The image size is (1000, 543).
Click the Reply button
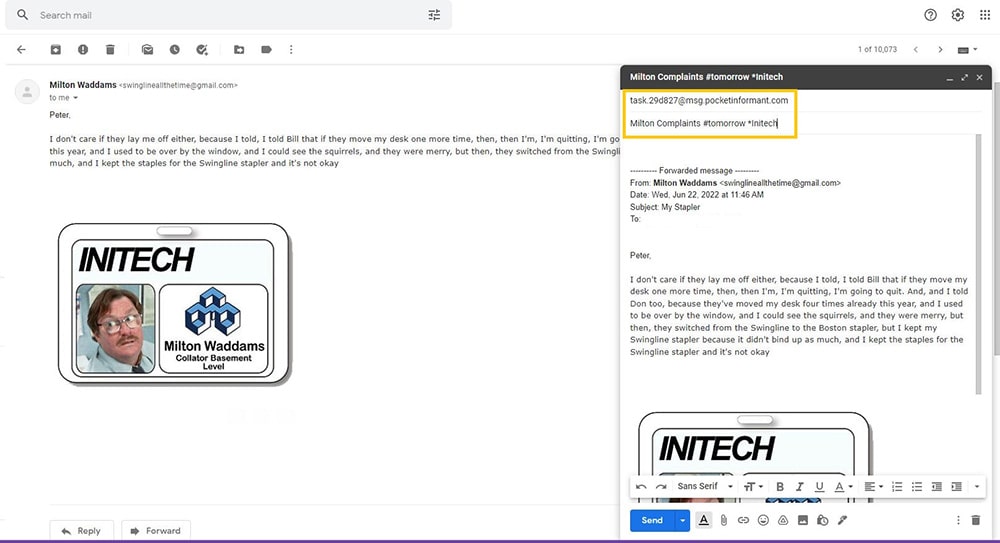pyautogui.click(x=82, y=530)
